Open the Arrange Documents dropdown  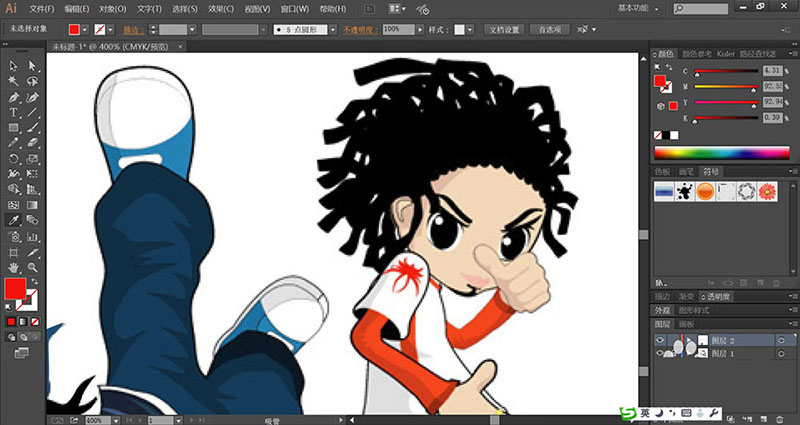[x=397, y=9]
